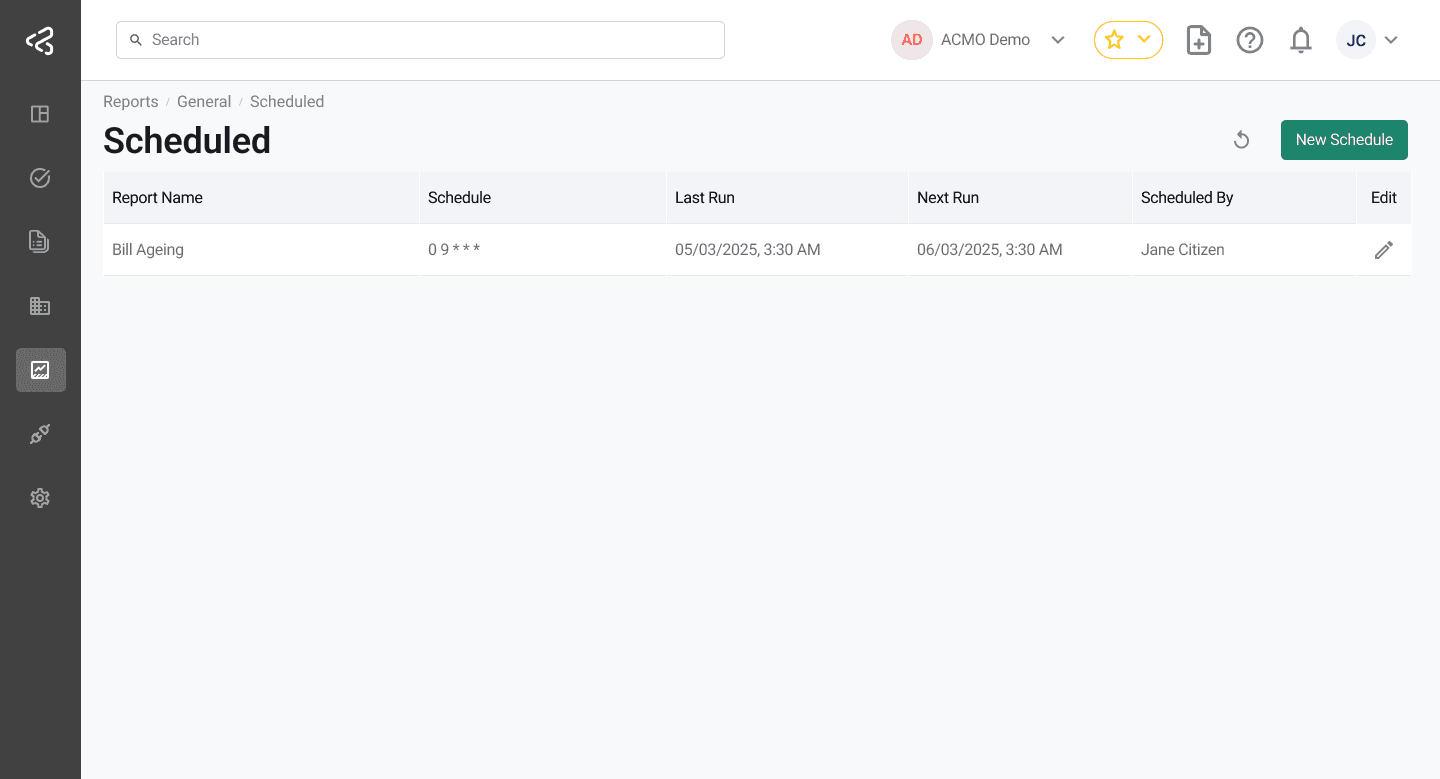This screenshot has width=1440, height=779.
Task: Refresh the scheduled reports list
Action: coord(1242,140)
